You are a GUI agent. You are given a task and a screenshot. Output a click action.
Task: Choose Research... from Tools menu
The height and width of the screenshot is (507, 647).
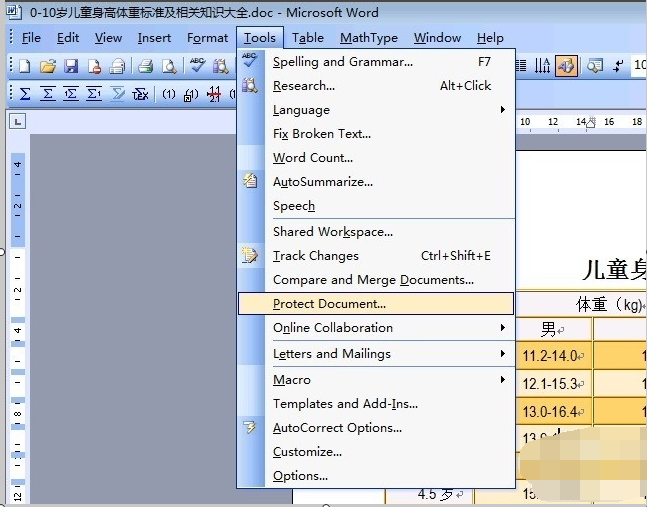[x=377, y=86]
